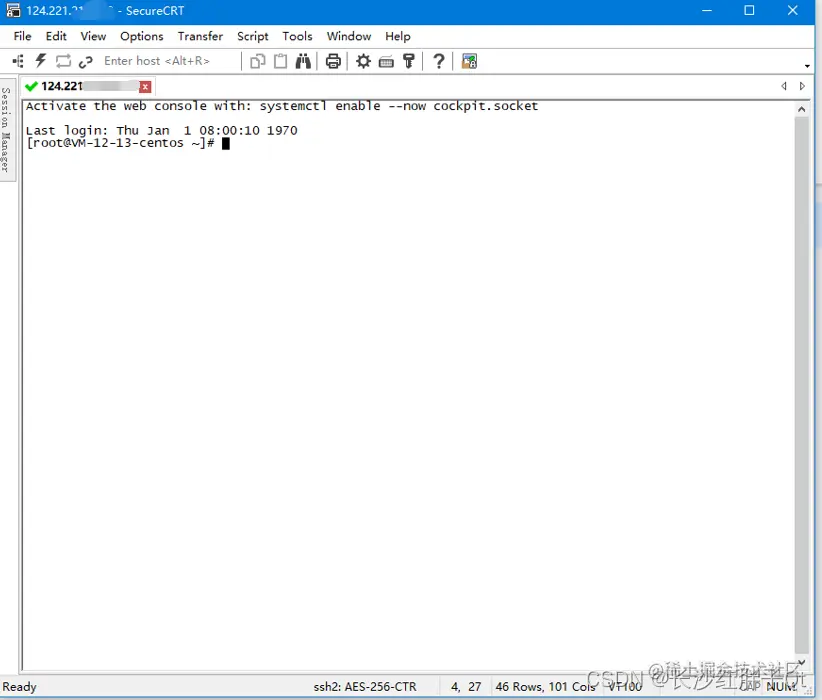The image size is (822, 700).
Task: Open Help with question mark icon
Action: coord(439,61)
